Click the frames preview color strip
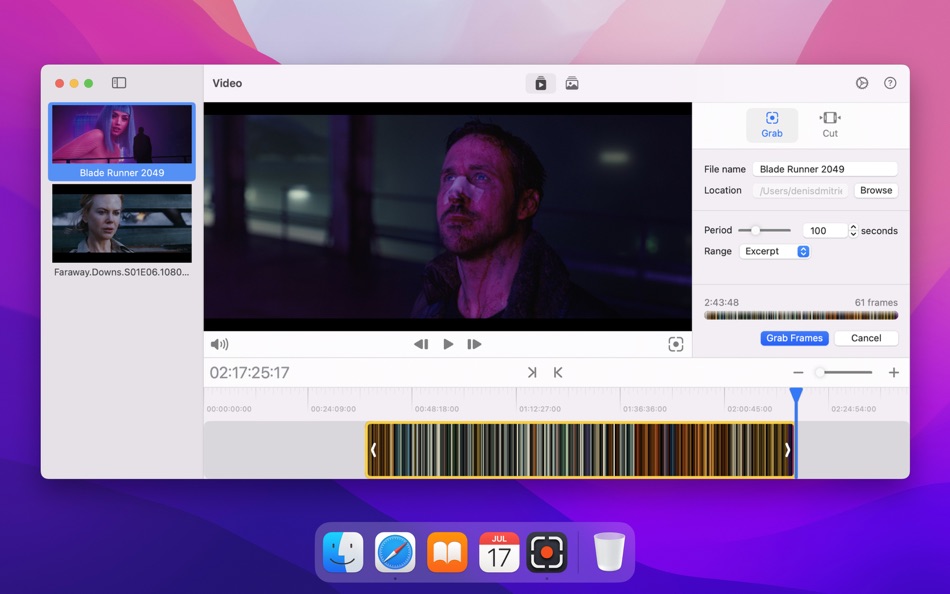 pyautogui.click(x=800, y=315)
